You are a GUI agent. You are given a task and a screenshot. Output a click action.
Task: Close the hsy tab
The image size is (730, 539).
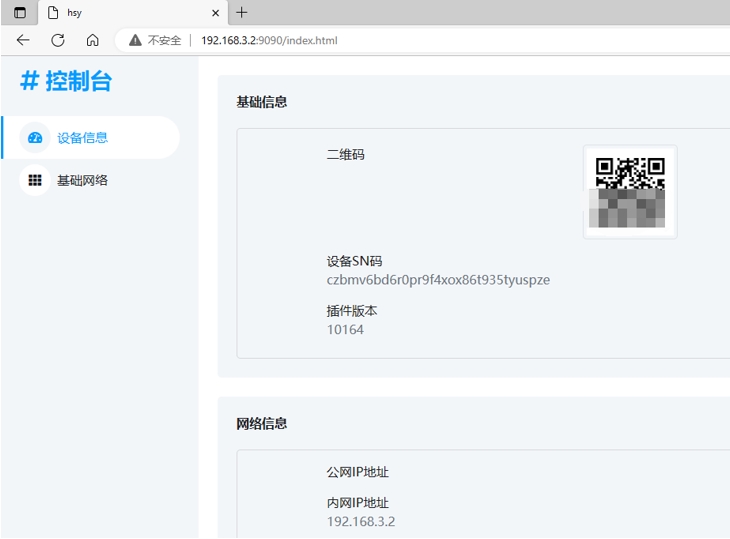(x=216, y=13)
